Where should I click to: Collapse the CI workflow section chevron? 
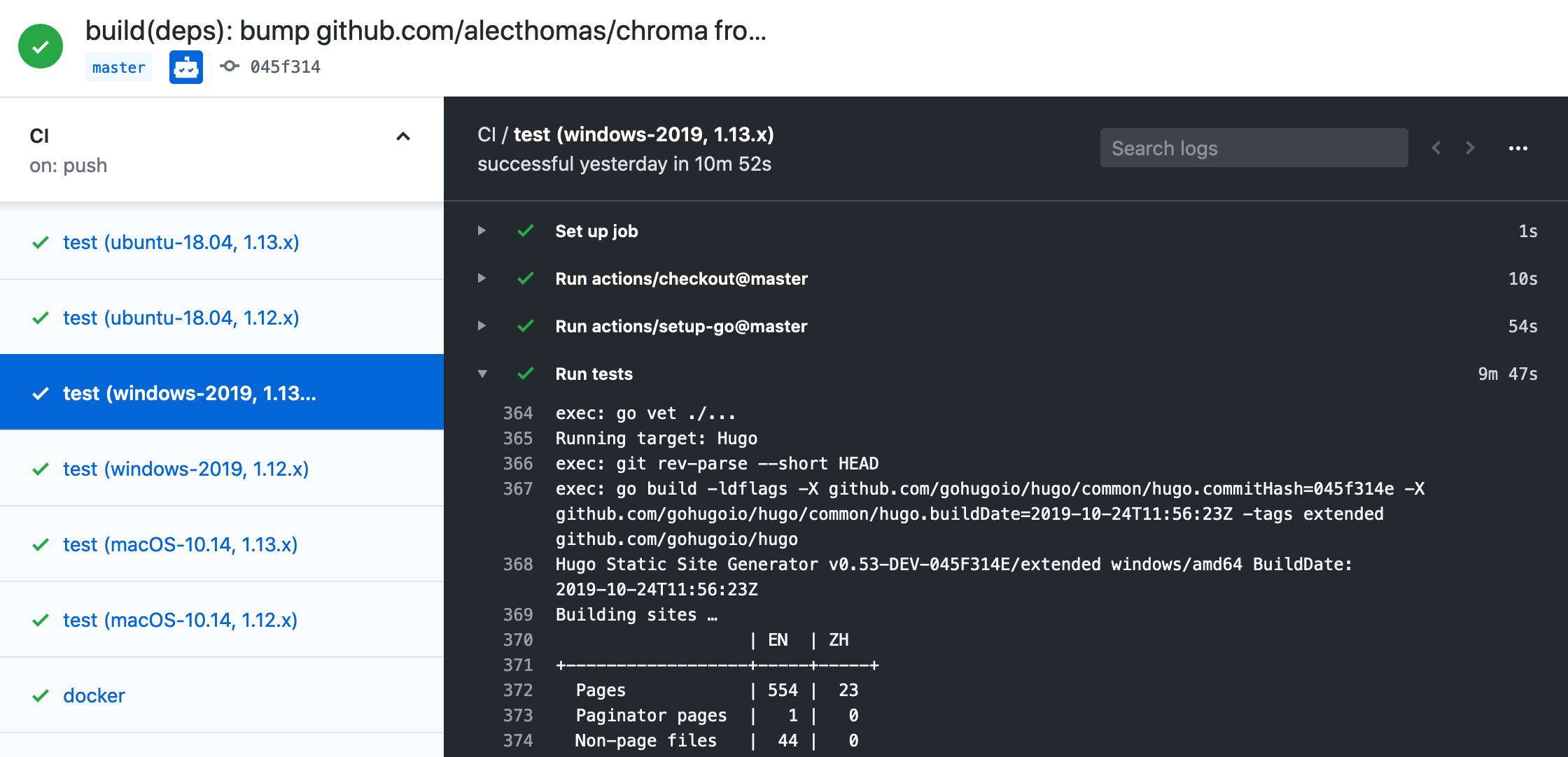[402, 136]
